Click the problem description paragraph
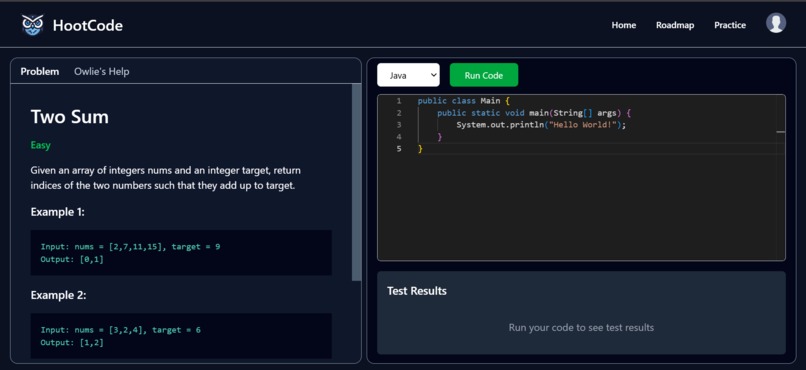 (x=166, y=178)
